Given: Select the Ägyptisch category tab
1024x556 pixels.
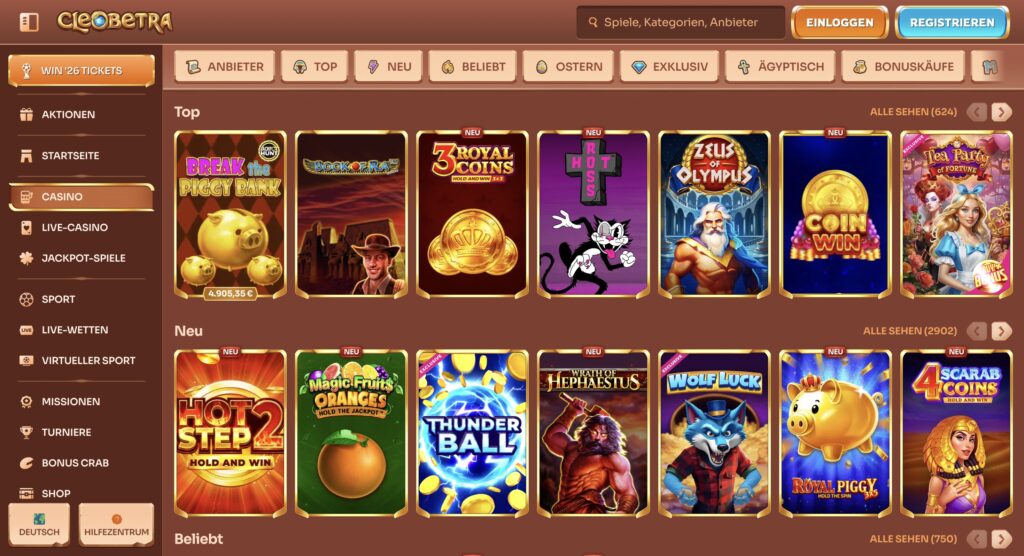Looking at the screenshot, I should click(780, 67).
